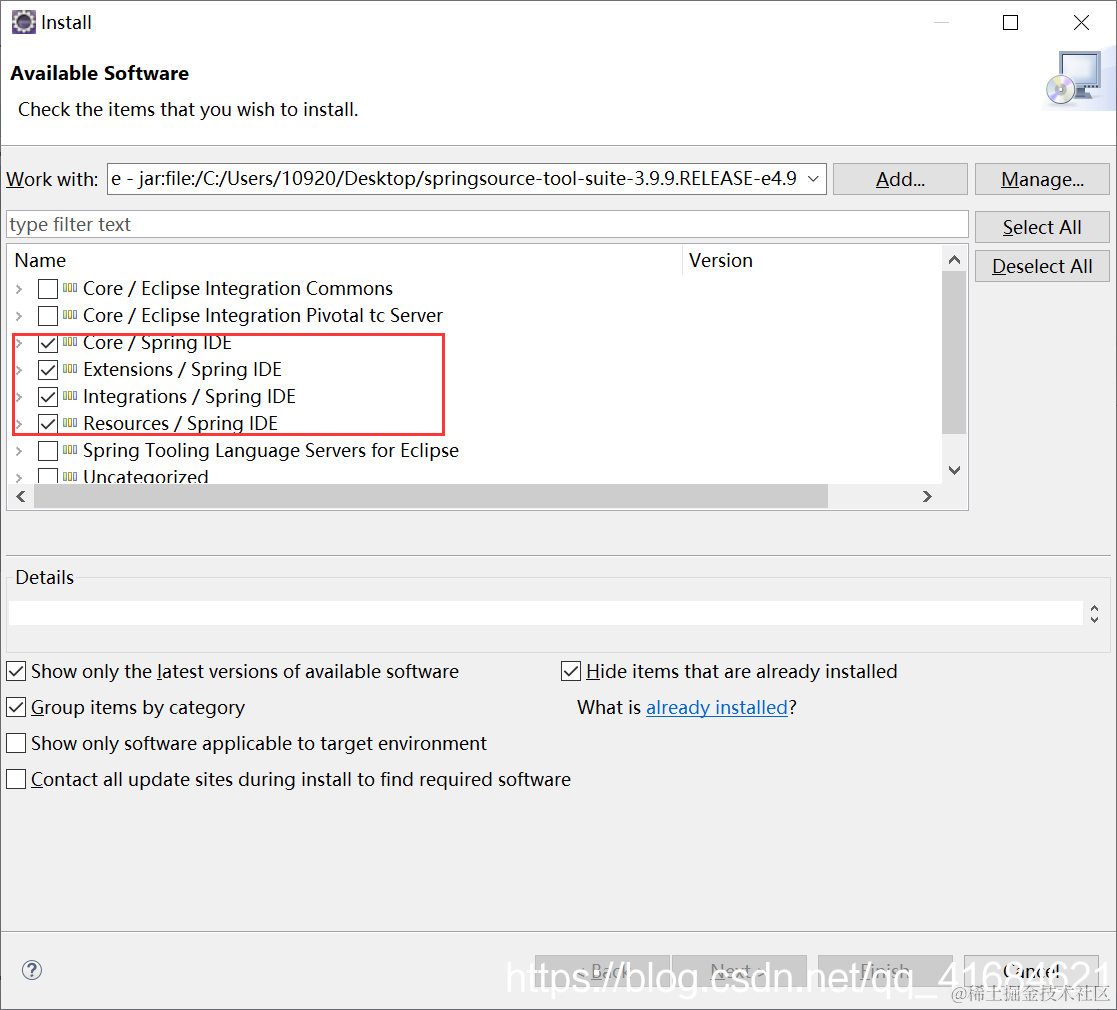The height and width of the screenshot is (1010, 1117).
Task: Select Spring Tooling Language Servers for Eclipse row
Action: [271, 451]
